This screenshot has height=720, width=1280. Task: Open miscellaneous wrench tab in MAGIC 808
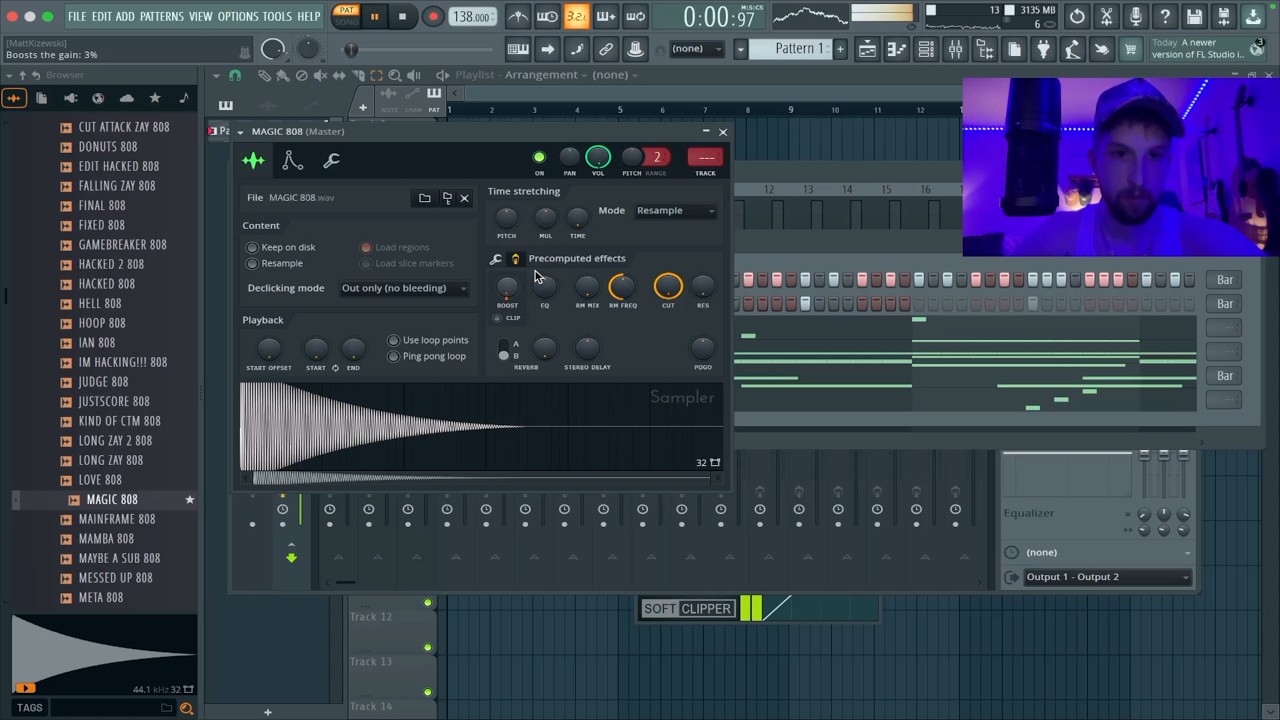coord(331,160)
